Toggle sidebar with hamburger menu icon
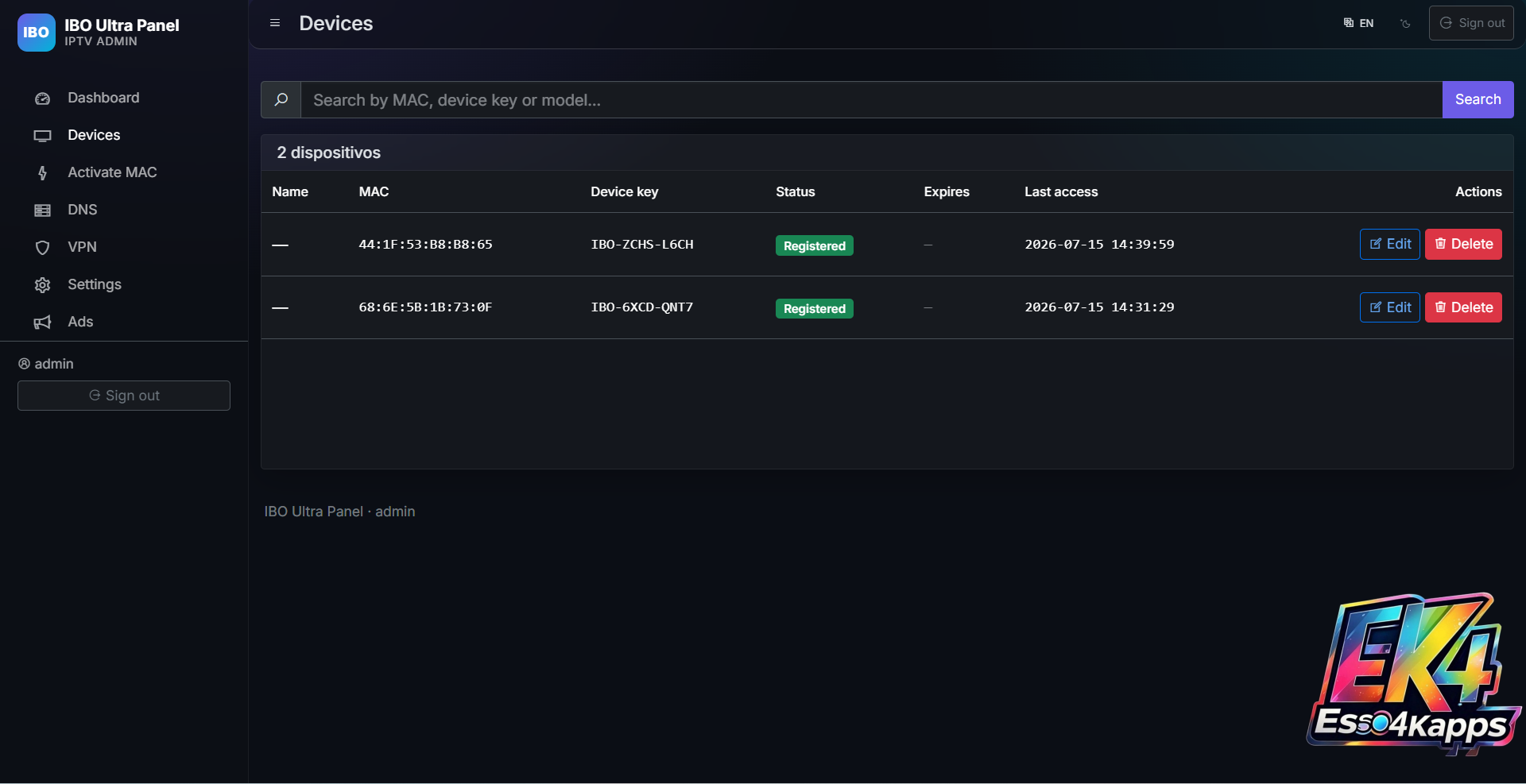 point(275,23)
